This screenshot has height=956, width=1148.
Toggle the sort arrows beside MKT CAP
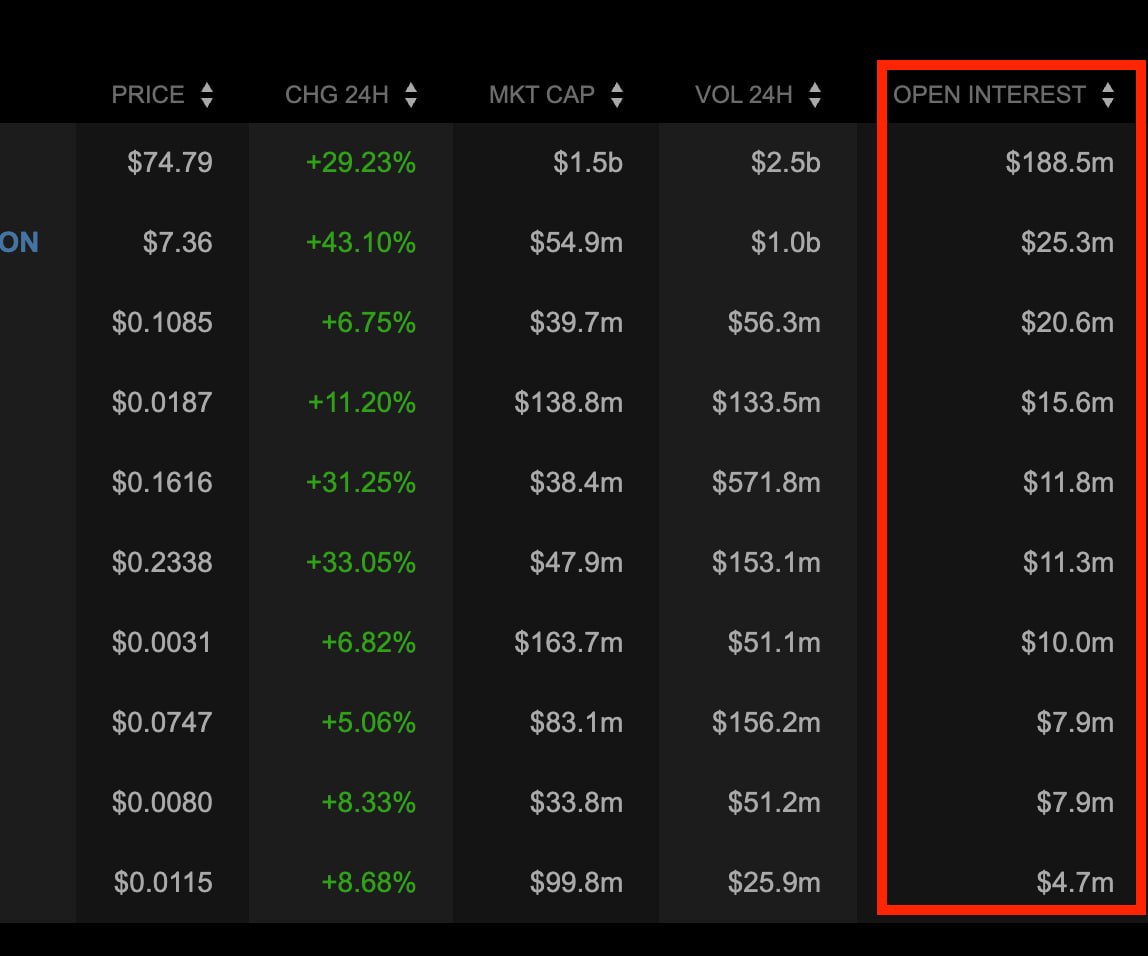click(617, 95)
